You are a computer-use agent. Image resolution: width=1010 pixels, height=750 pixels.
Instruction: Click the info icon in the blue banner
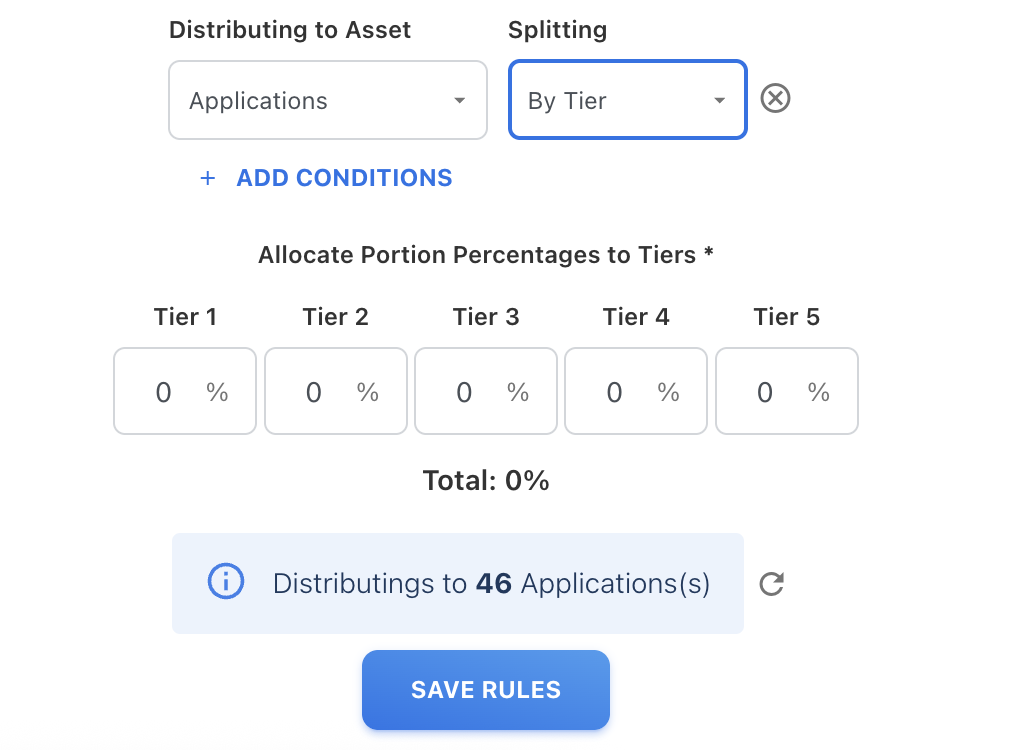point(226,582)
